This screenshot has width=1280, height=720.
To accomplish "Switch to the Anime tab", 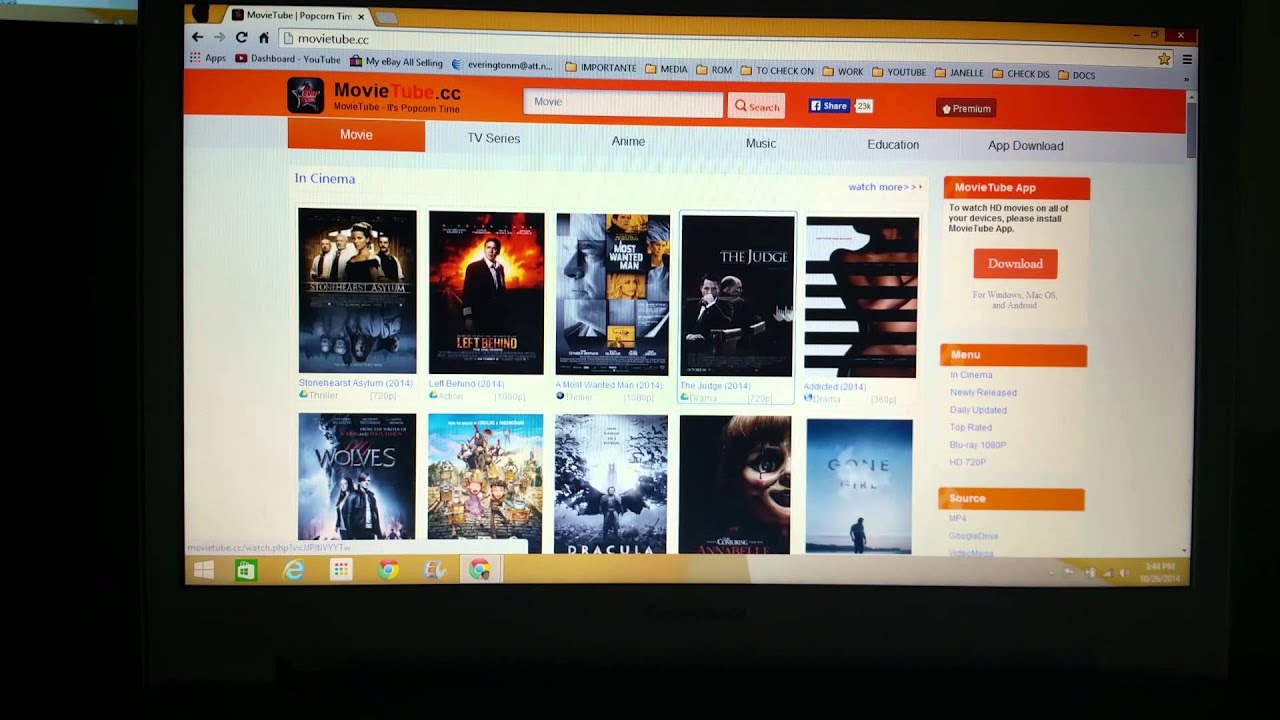I will (x=628, y=141).
